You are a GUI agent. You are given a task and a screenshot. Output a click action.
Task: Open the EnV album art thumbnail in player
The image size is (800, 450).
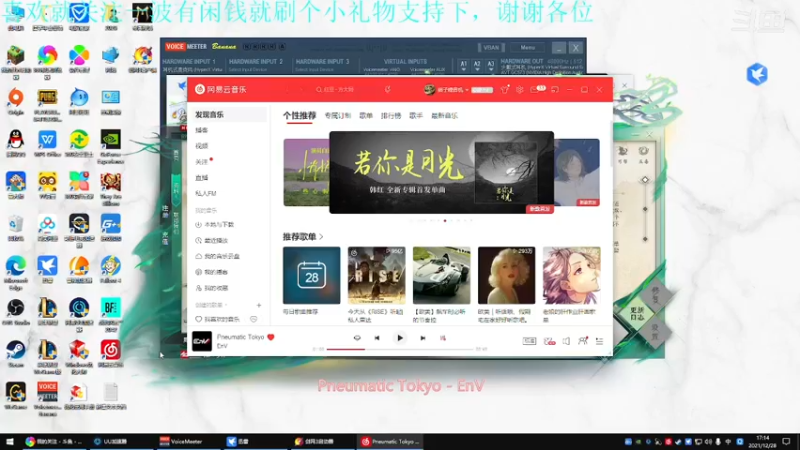tap(202, 341)
